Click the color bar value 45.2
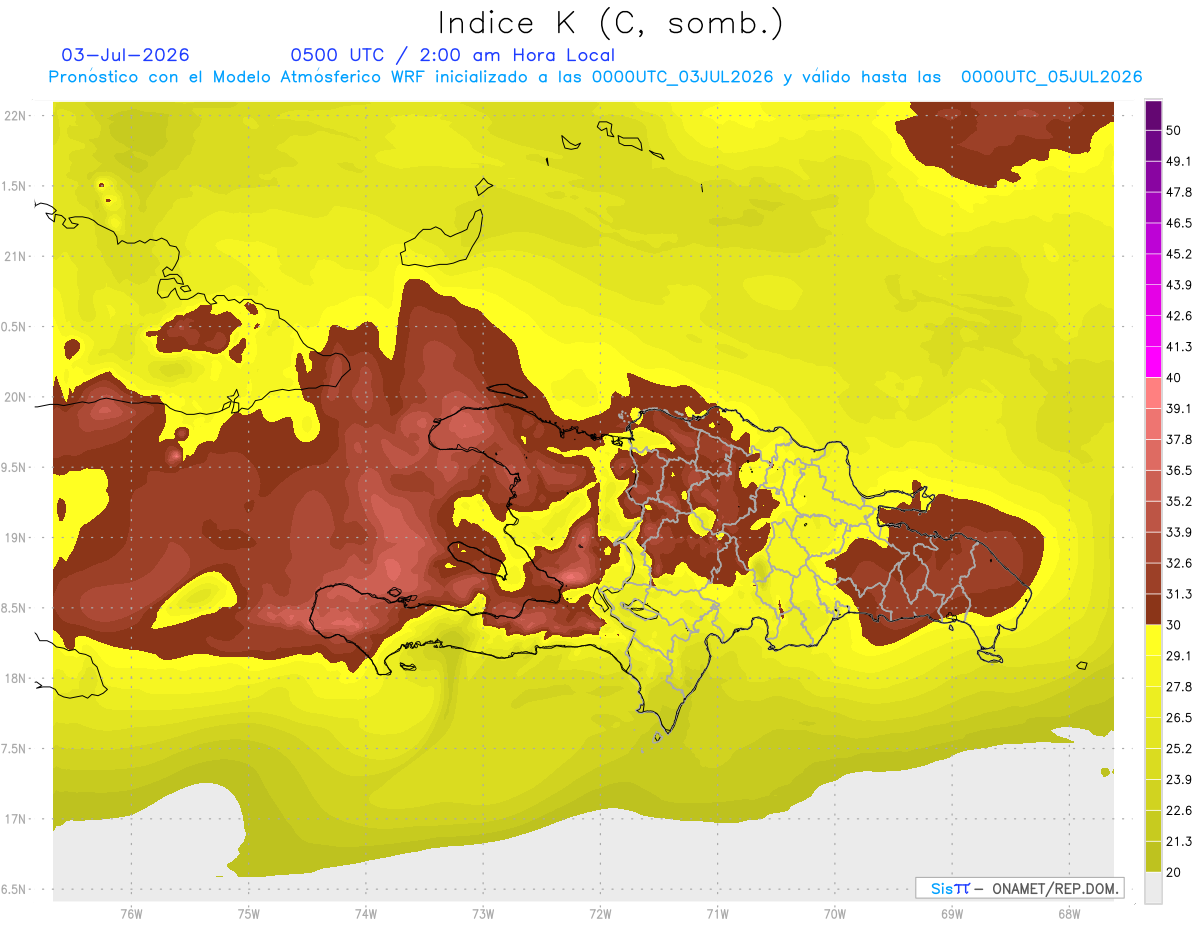This screenshot has height=927, width=1200. (1179, 254)
